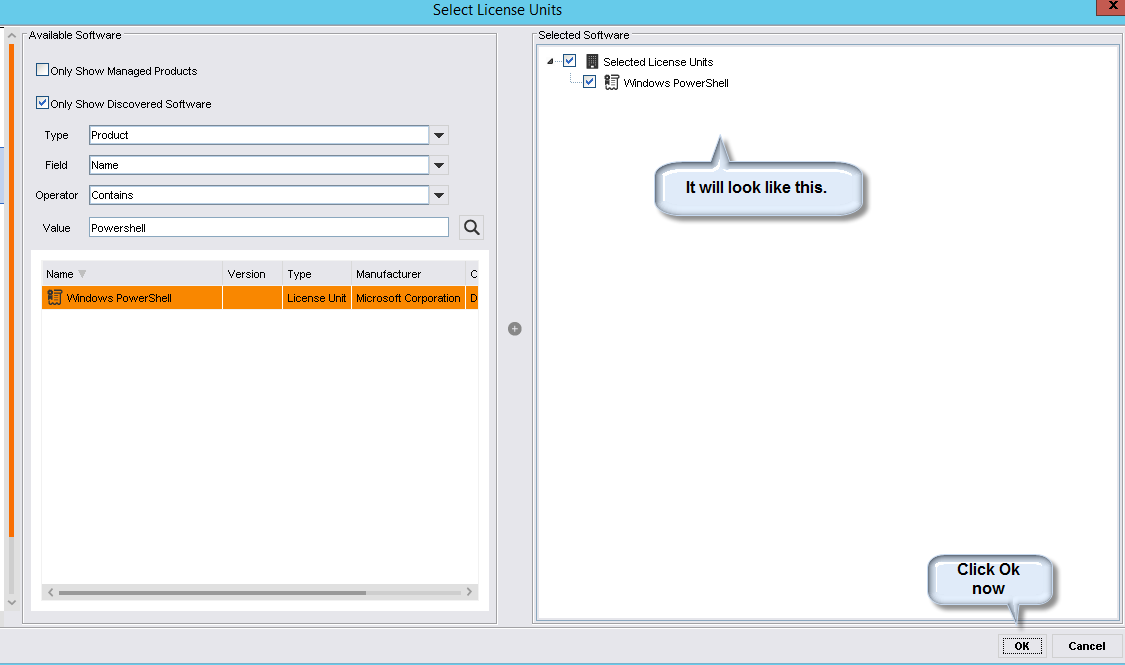This screenshot has width=1125, height=665.
Task: Click the license unit icon in results row
Action: [x=55, y=298]
